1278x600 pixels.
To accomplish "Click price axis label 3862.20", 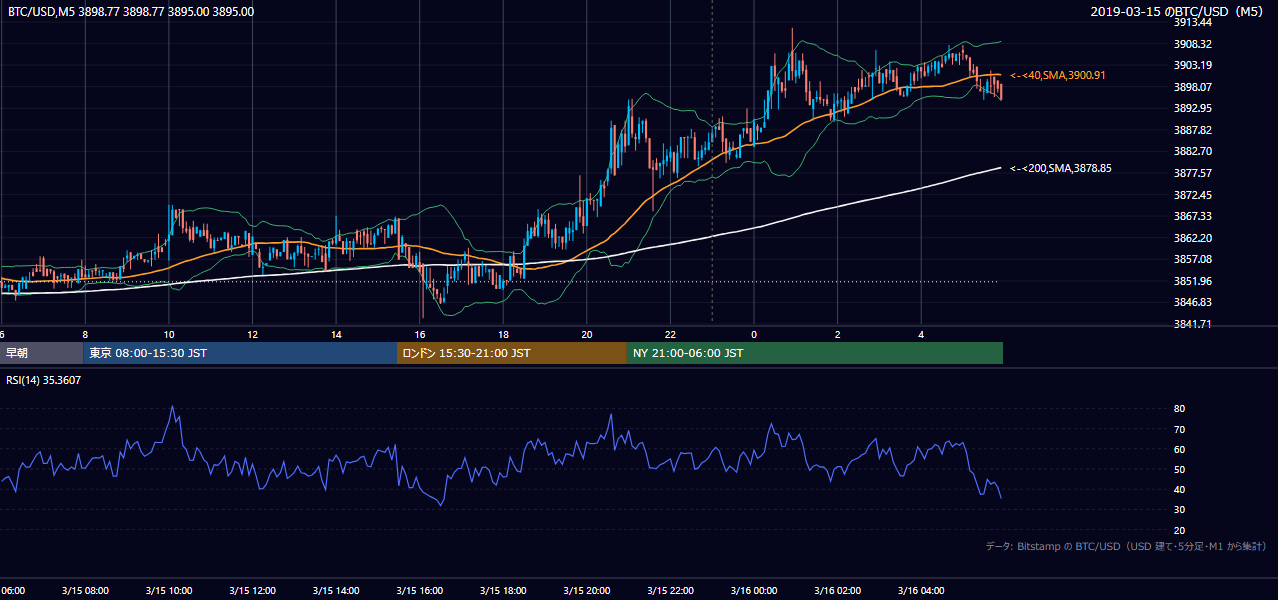I will point(1192,238).
